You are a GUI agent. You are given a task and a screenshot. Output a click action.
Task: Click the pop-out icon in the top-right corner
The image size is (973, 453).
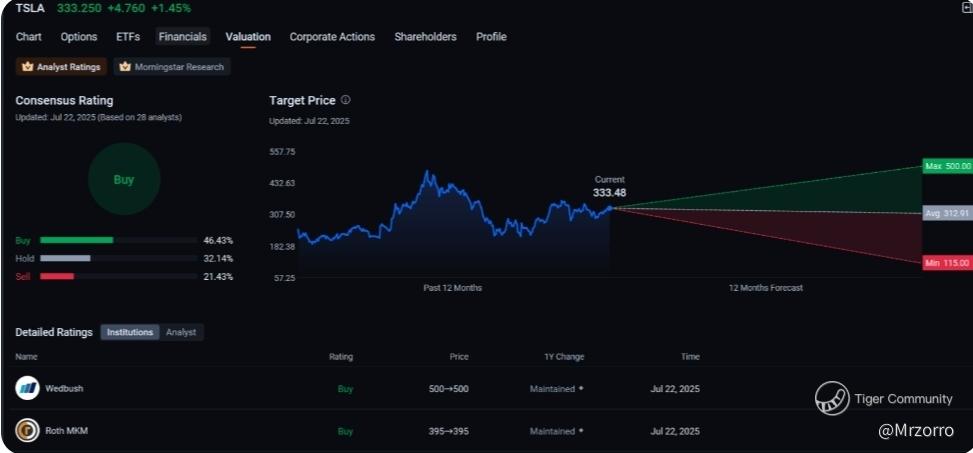pos(966,8)
